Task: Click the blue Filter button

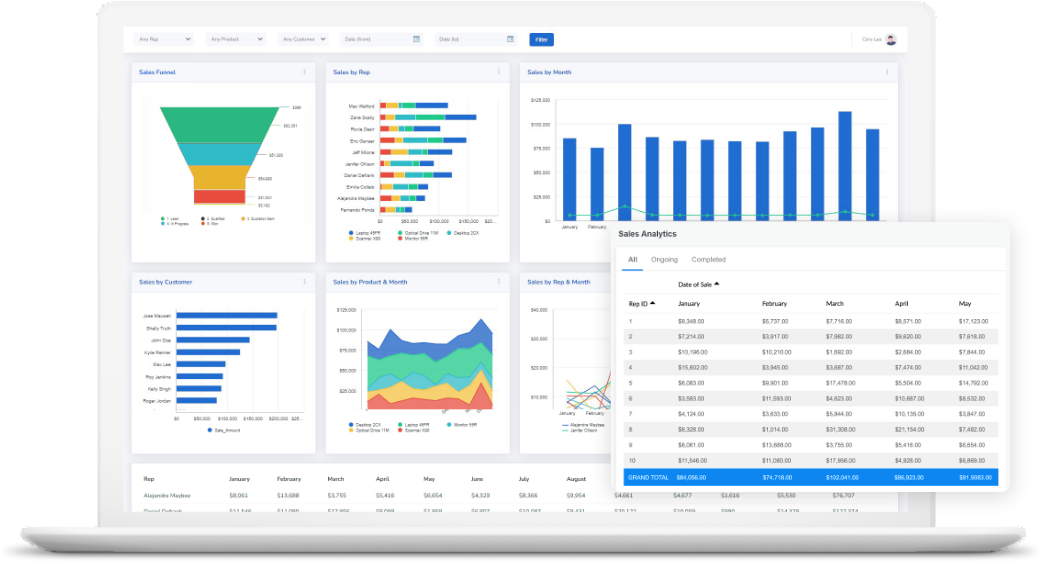Action: (541, 40)
